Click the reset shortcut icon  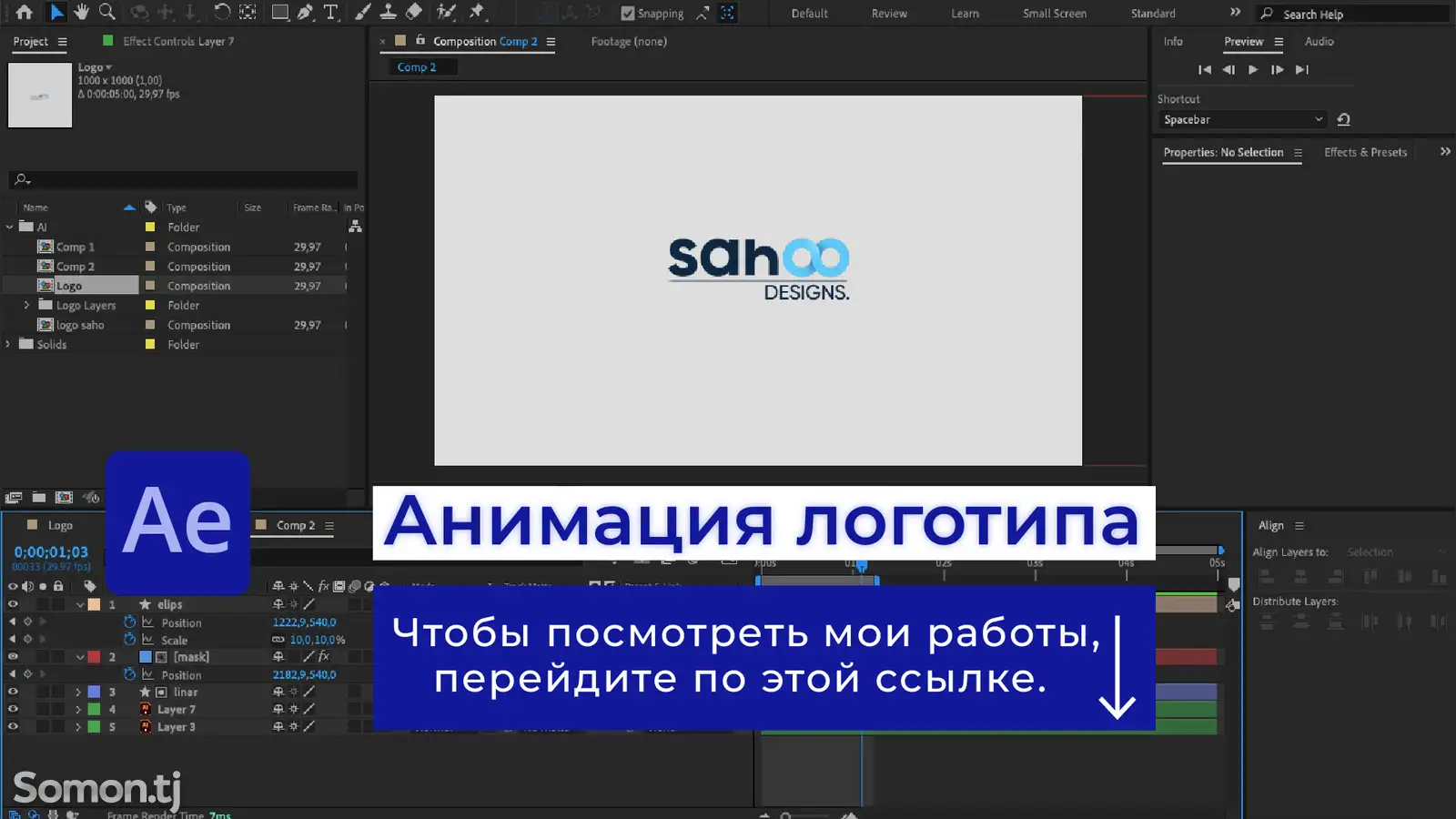point(1343,119)
